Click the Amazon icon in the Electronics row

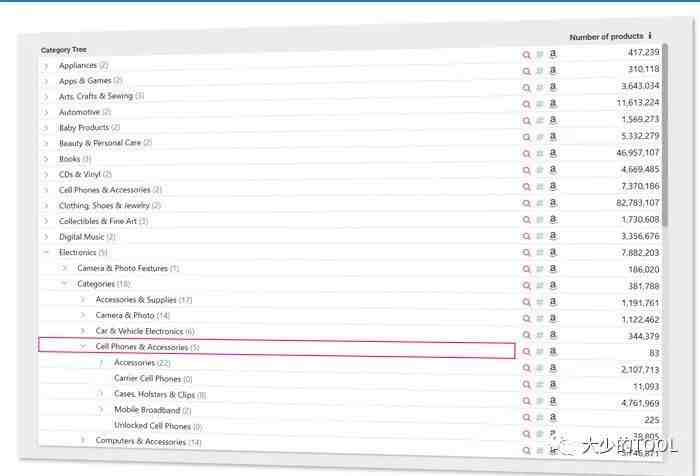tap(553, 252)
